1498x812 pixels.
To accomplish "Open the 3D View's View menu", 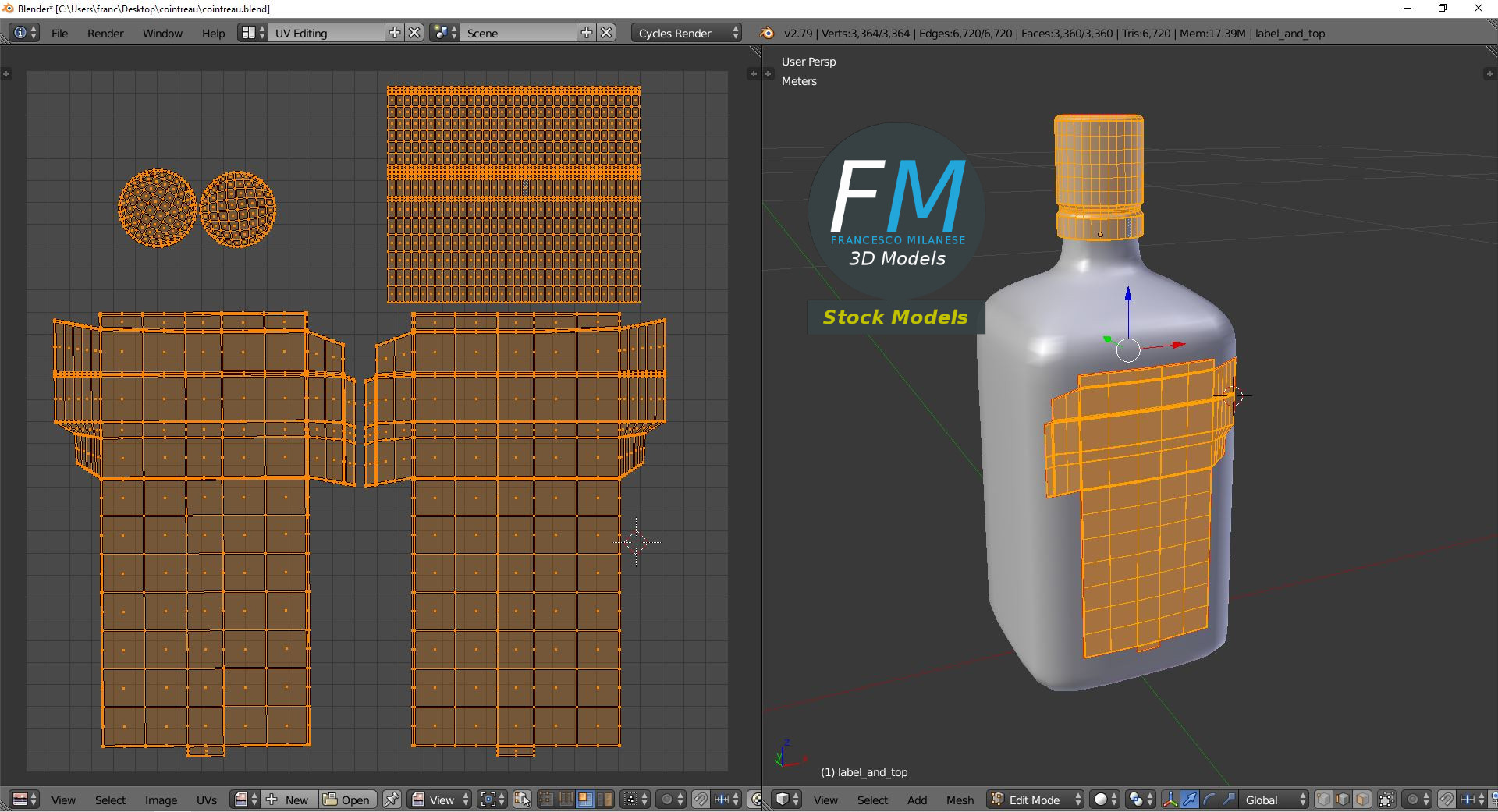I will point(825,800).
